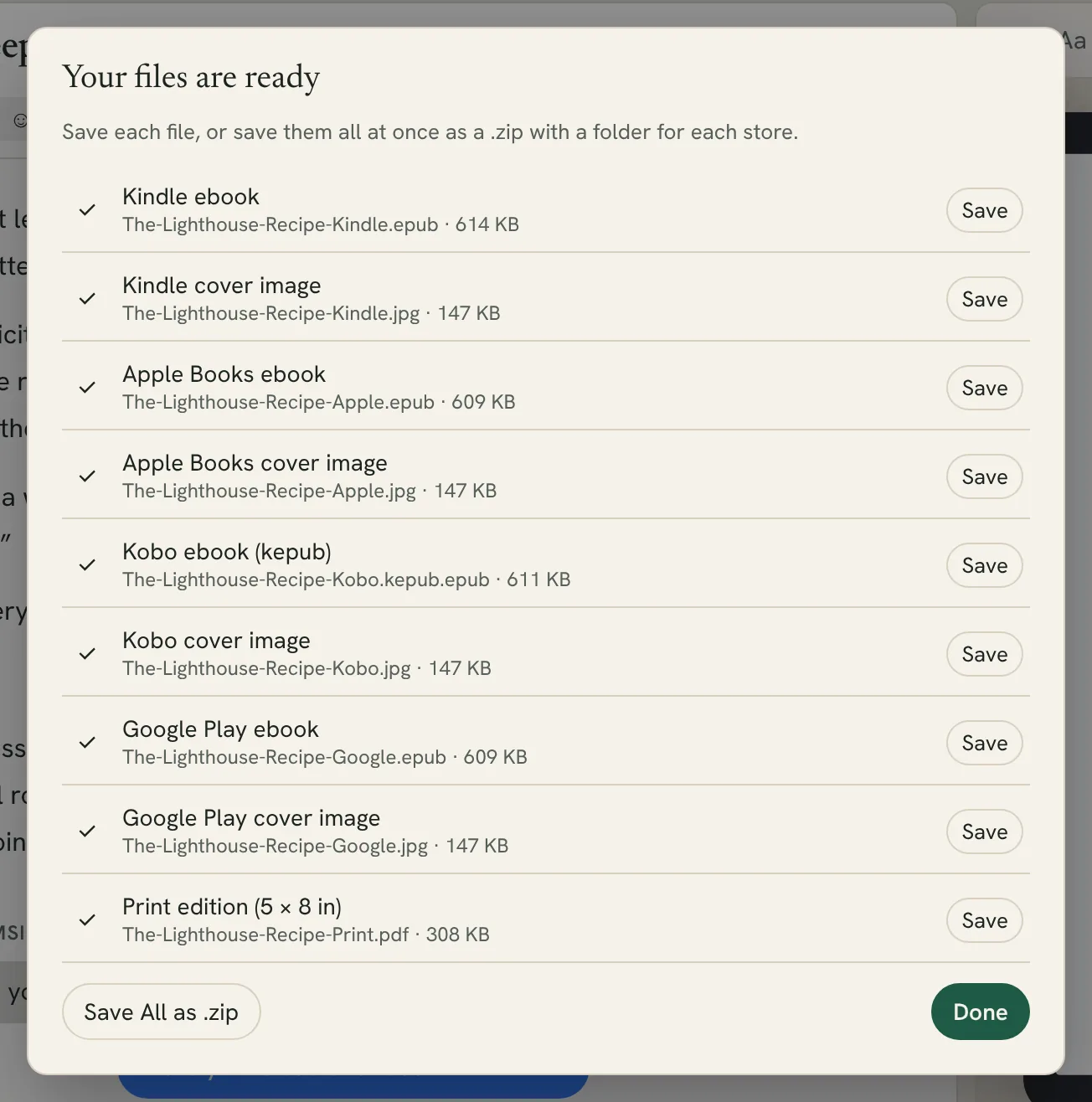Screen dimensions: 1092x1102
Task: Click the Google Play ebook title
Action: (x=220, y=729)
